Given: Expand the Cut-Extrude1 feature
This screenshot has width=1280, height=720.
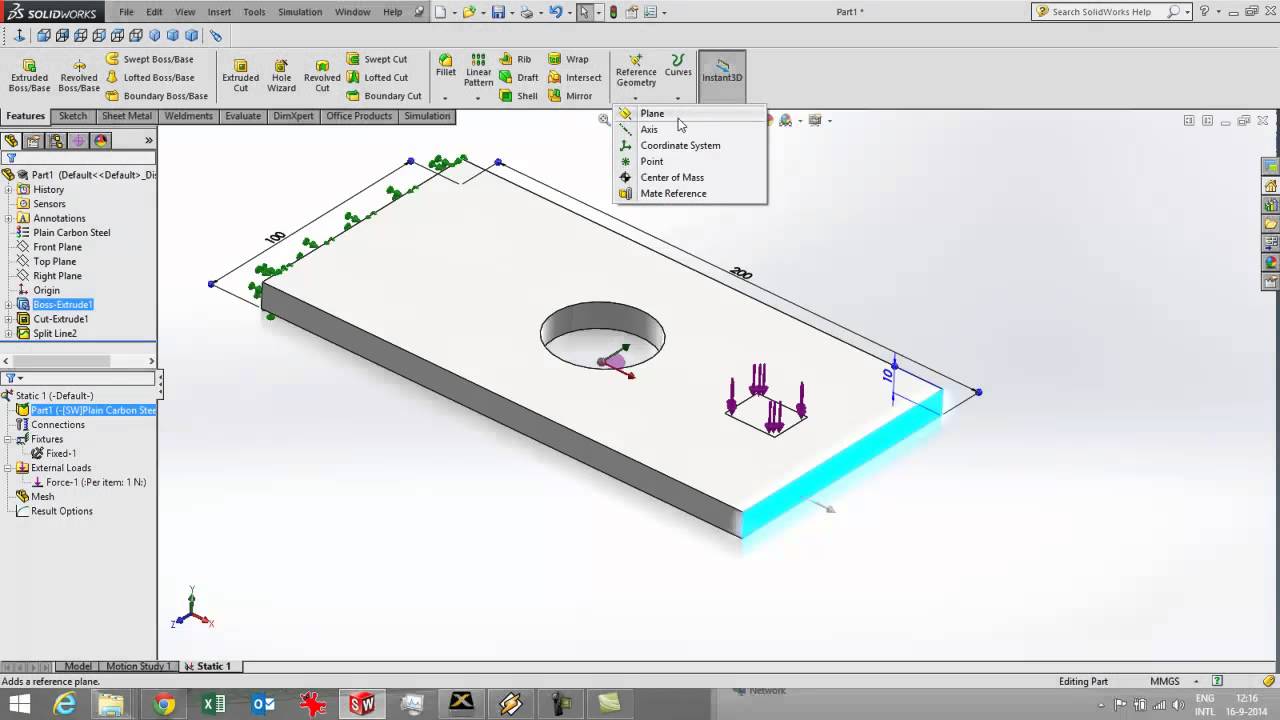Looking at the screenshot, I should click(x=9, y=319).
